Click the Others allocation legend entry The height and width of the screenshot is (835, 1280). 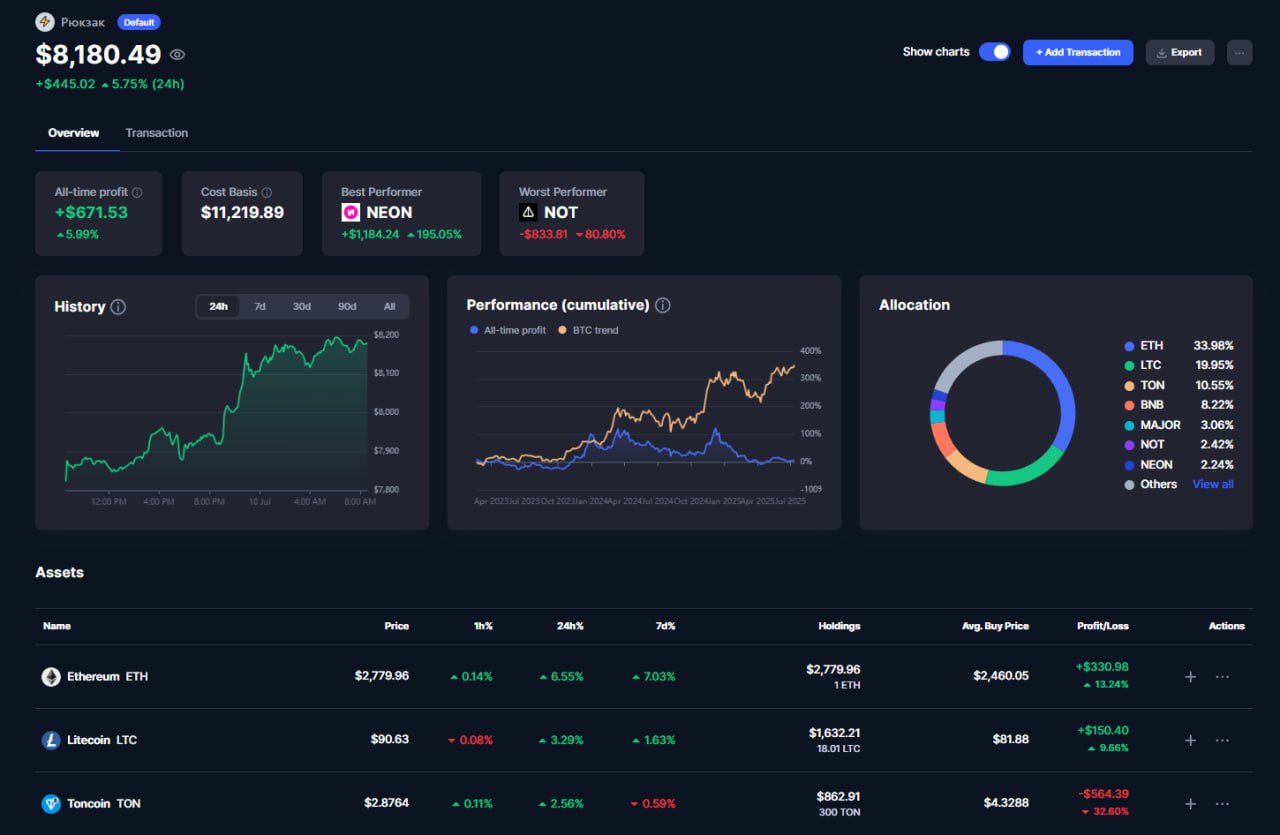tap(1152, 484)
